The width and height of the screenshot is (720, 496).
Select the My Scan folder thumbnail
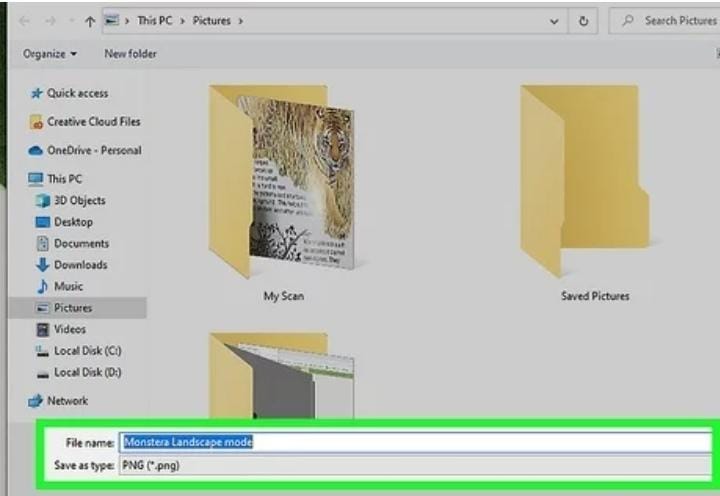[x=281, y=181]
